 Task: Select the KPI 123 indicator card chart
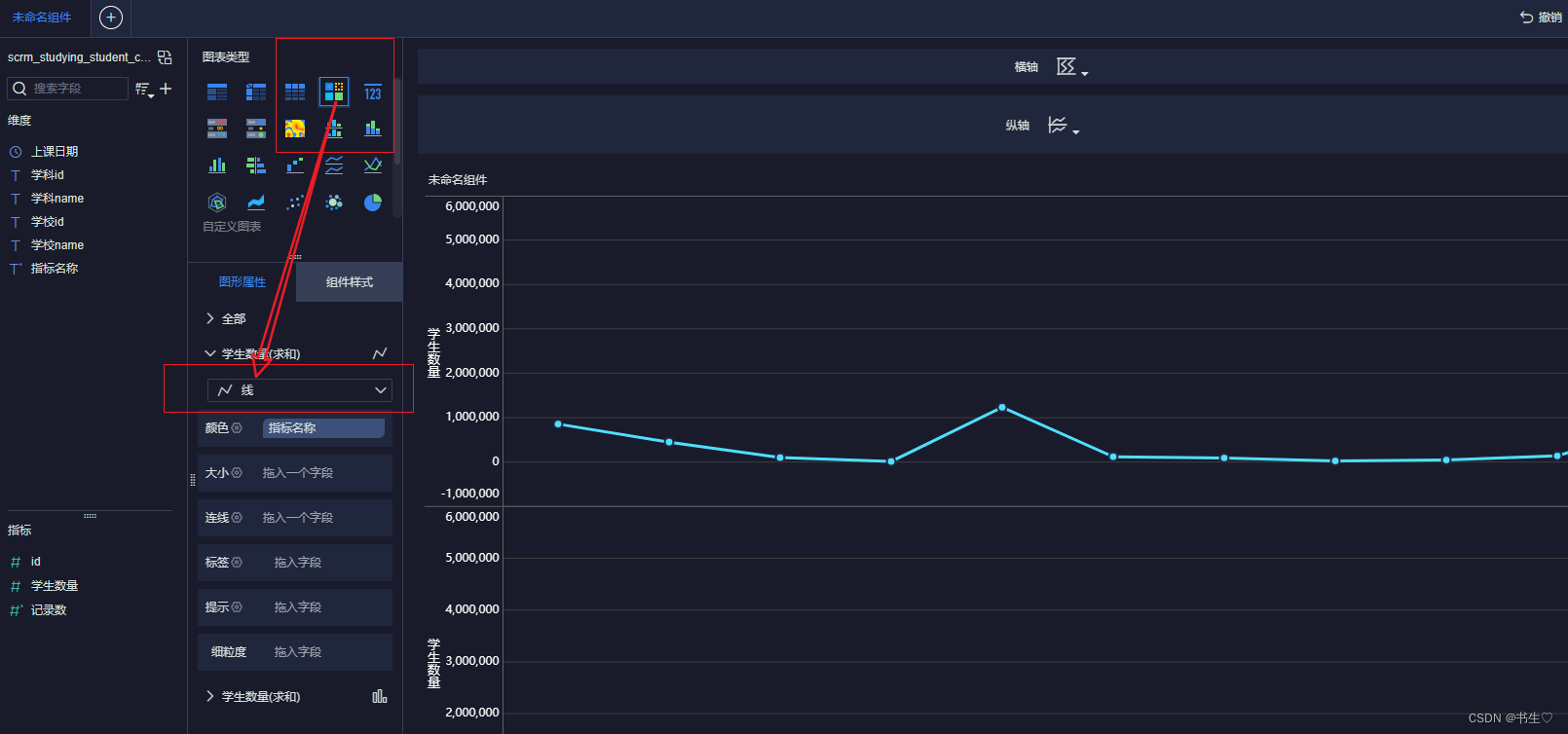(x=373, y=92)
